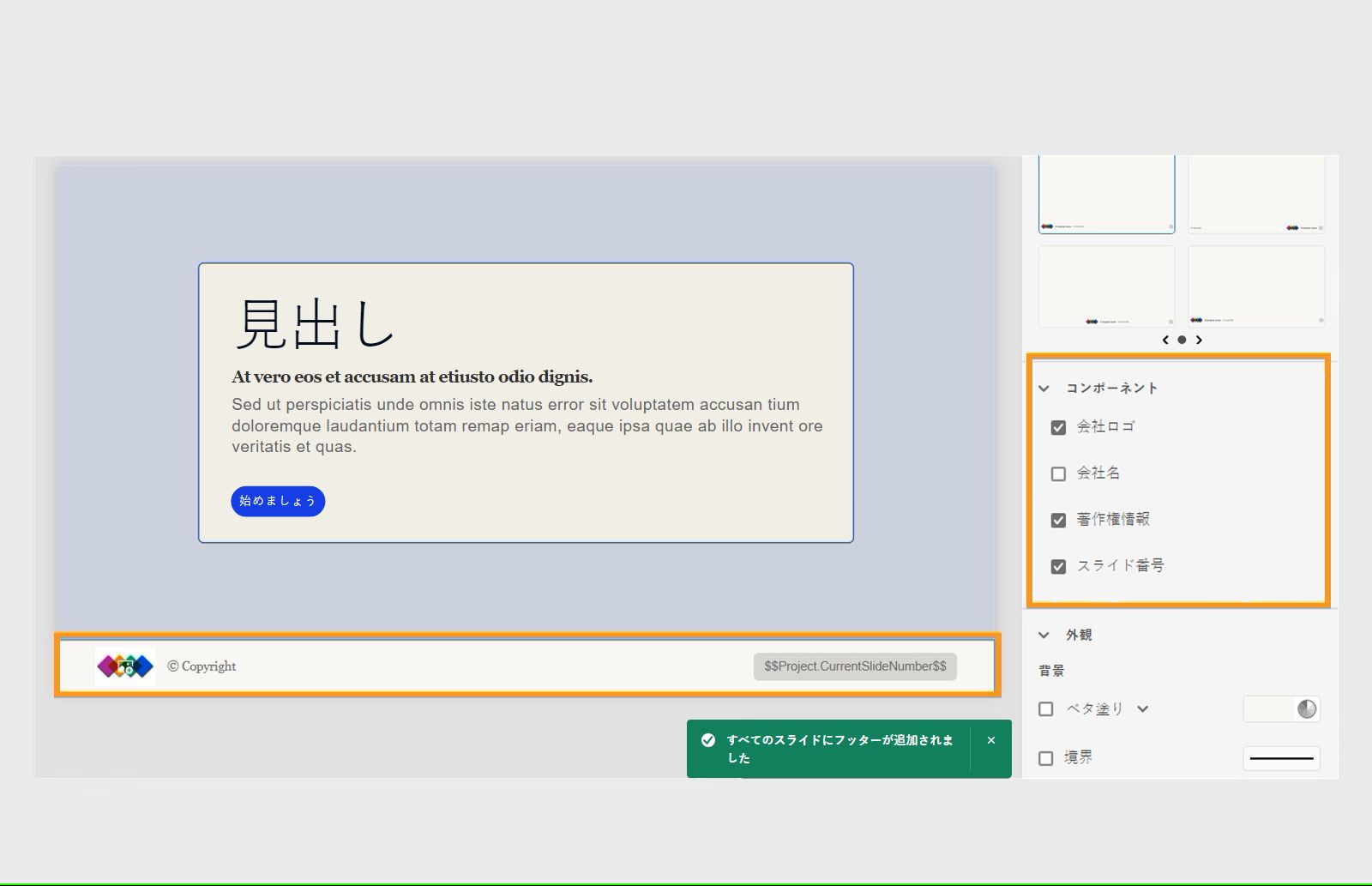Collapse the 外観 section
The height and width of the screenshot is (886, 1372).
1044,635
